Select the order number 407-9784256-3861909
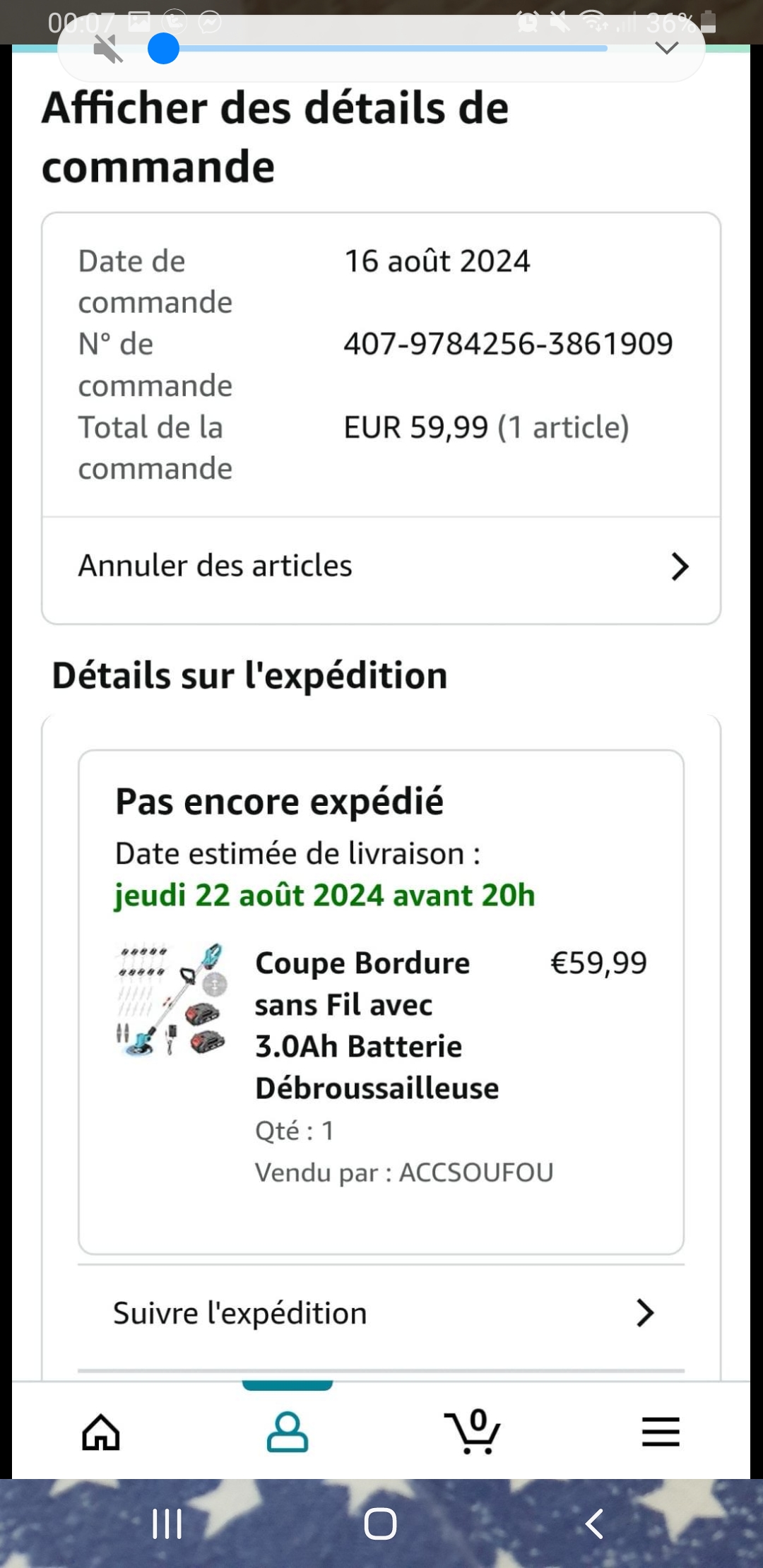The width and height of the screenshot is (763, 1568). coord(508,344)
